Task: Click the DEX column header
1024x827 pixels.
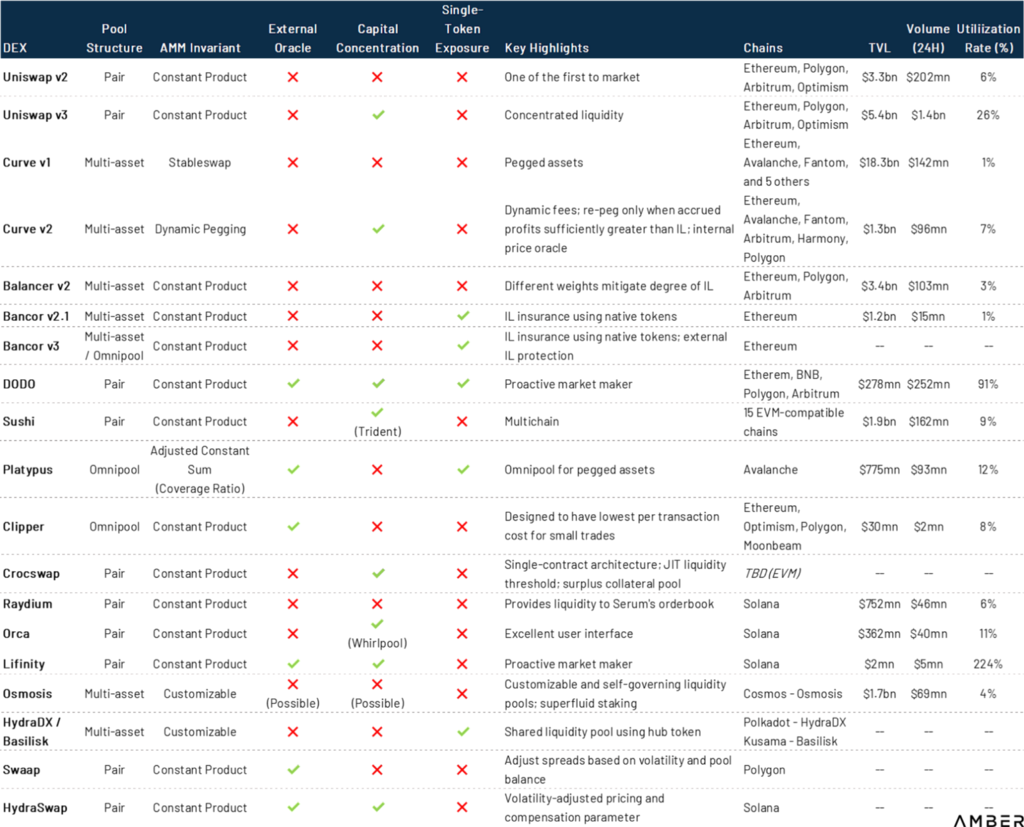Action: pos(15,48)
